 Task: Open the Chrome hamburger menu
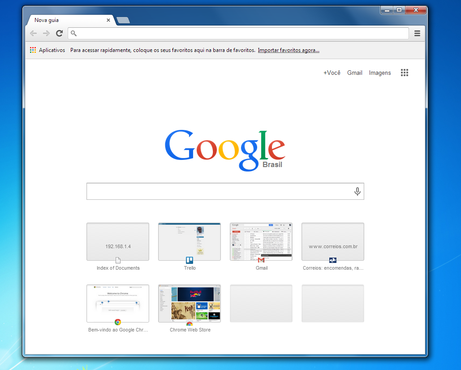[x=417, y=33]
